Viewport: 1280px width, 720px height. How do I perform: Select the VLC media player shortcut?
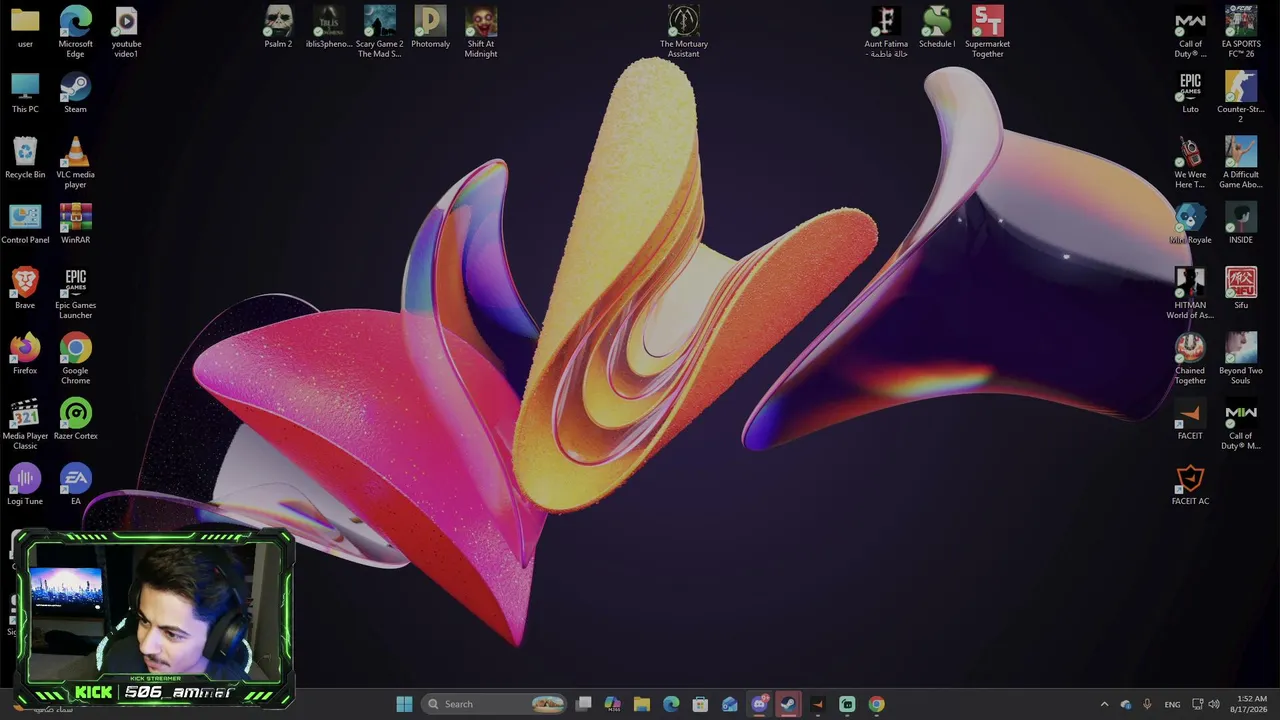pyautogui.click(x=75, y=163)
